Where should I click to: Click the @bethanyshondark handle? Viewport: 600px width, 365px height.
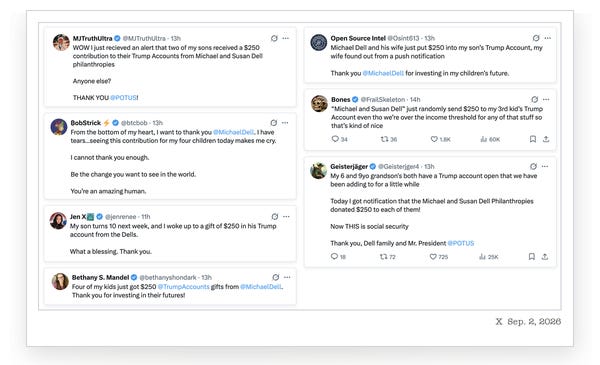(x=168, y=277)
